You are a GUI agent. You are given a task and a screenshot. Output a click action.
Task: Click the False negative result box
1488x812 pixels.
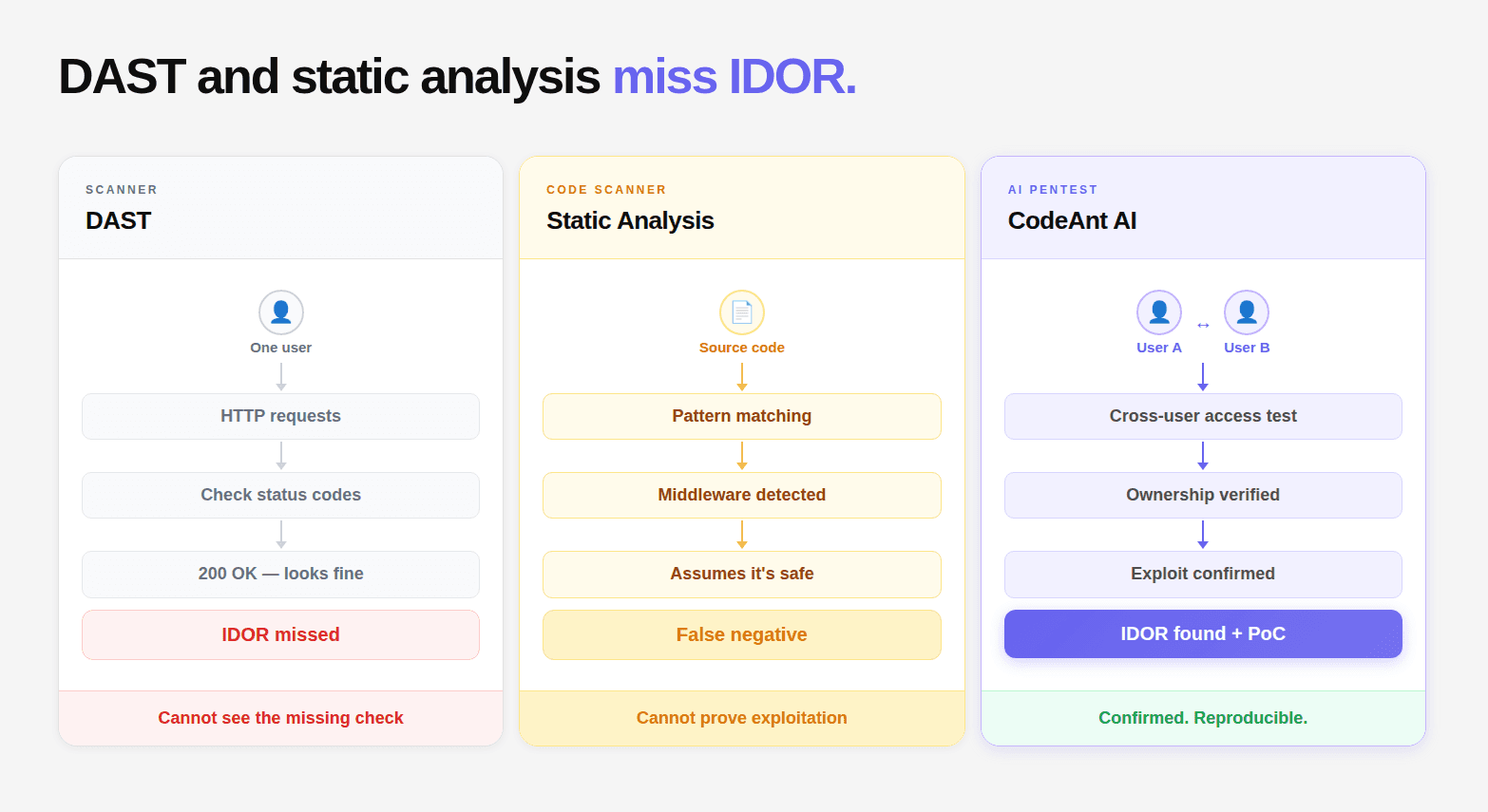click(742, 634)
